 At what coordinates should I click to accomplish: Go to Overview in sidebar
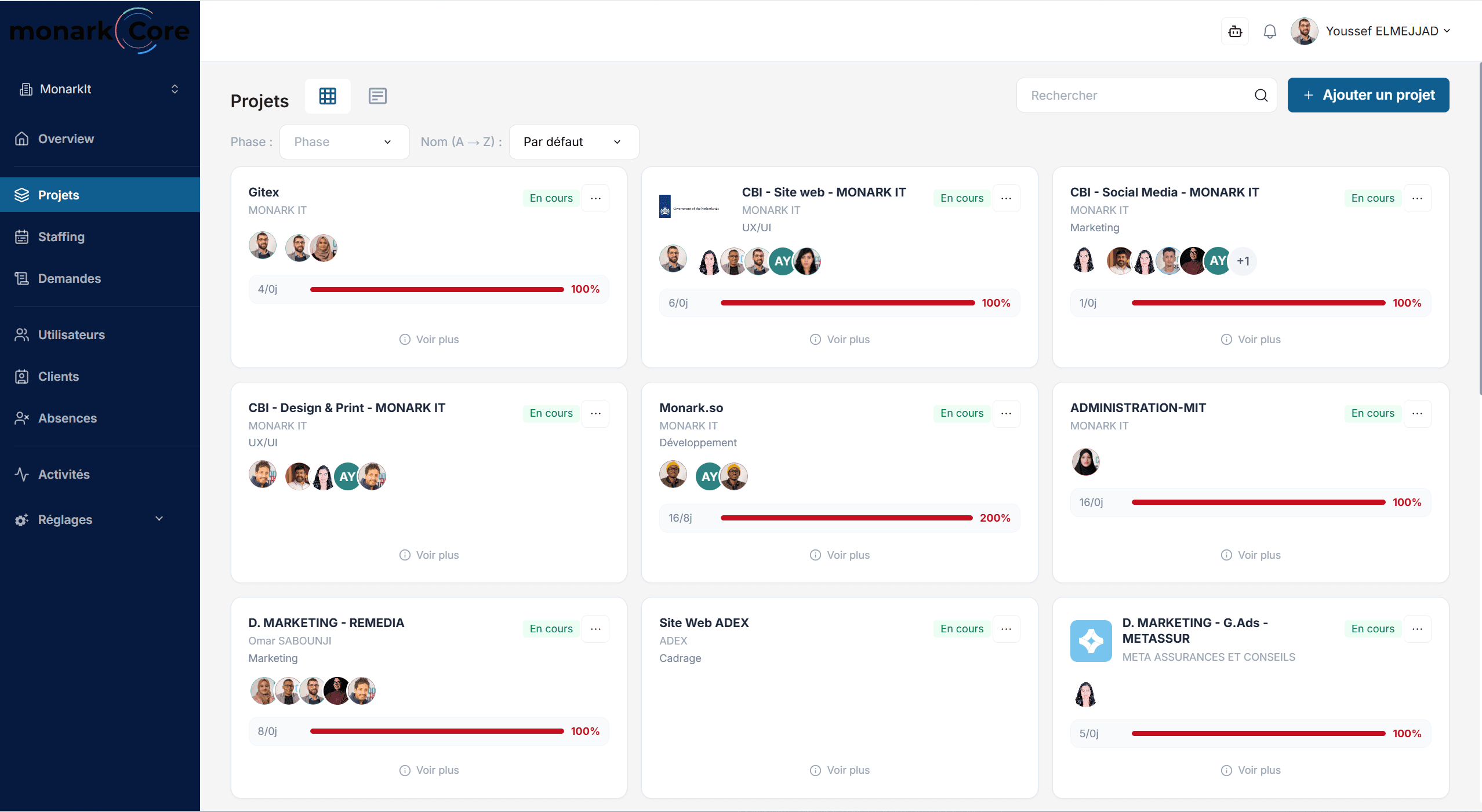pos(100,139)
